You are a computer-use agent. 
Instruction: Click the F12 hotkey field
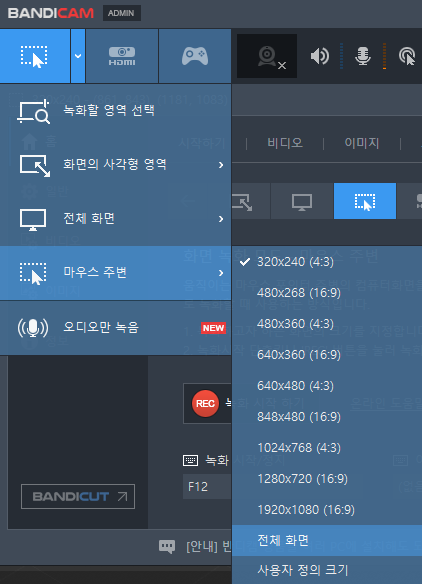pos(207,487)
